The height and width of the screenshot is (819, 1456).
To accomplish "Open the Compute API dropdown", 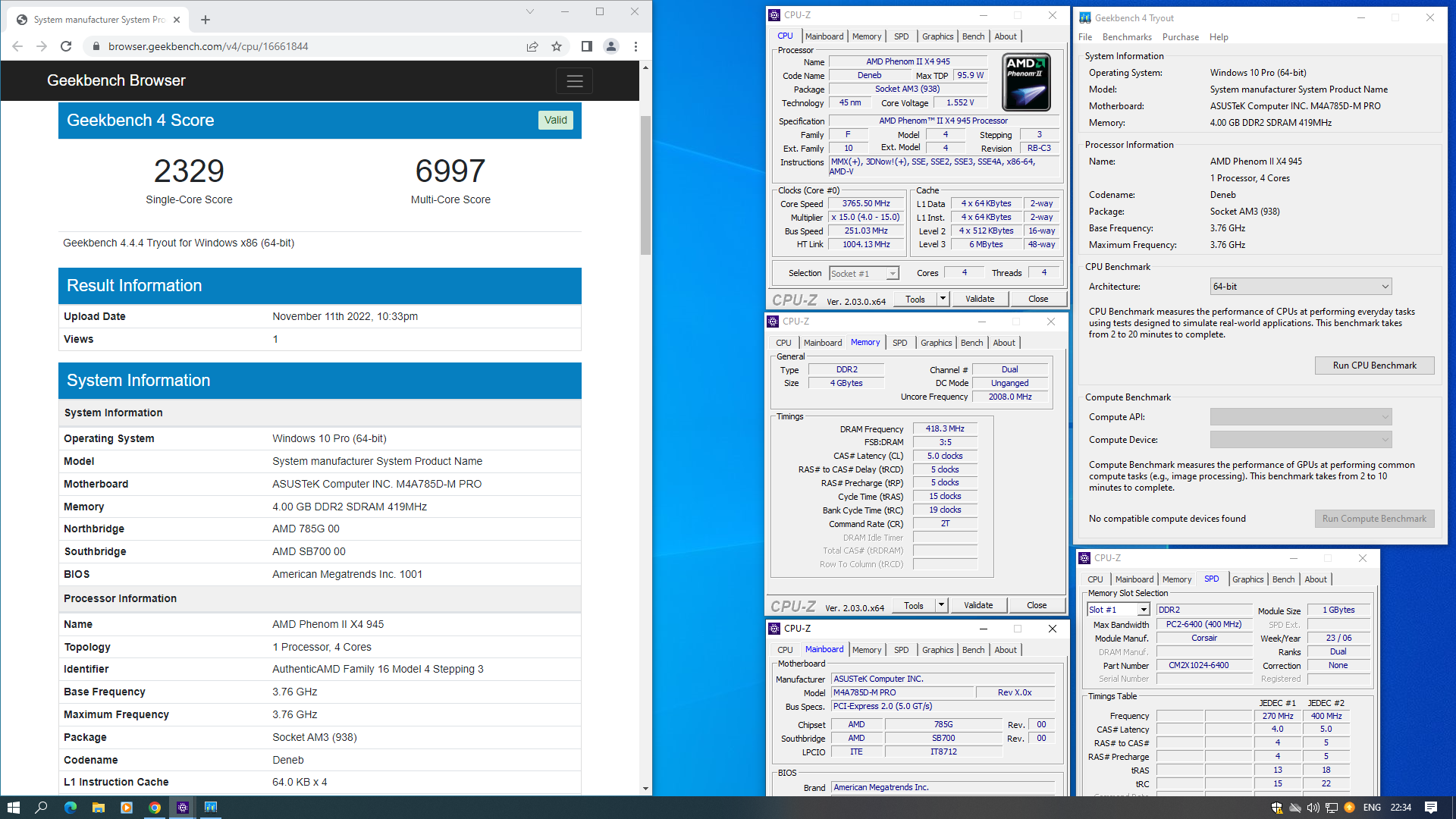I will [1301, 417].
